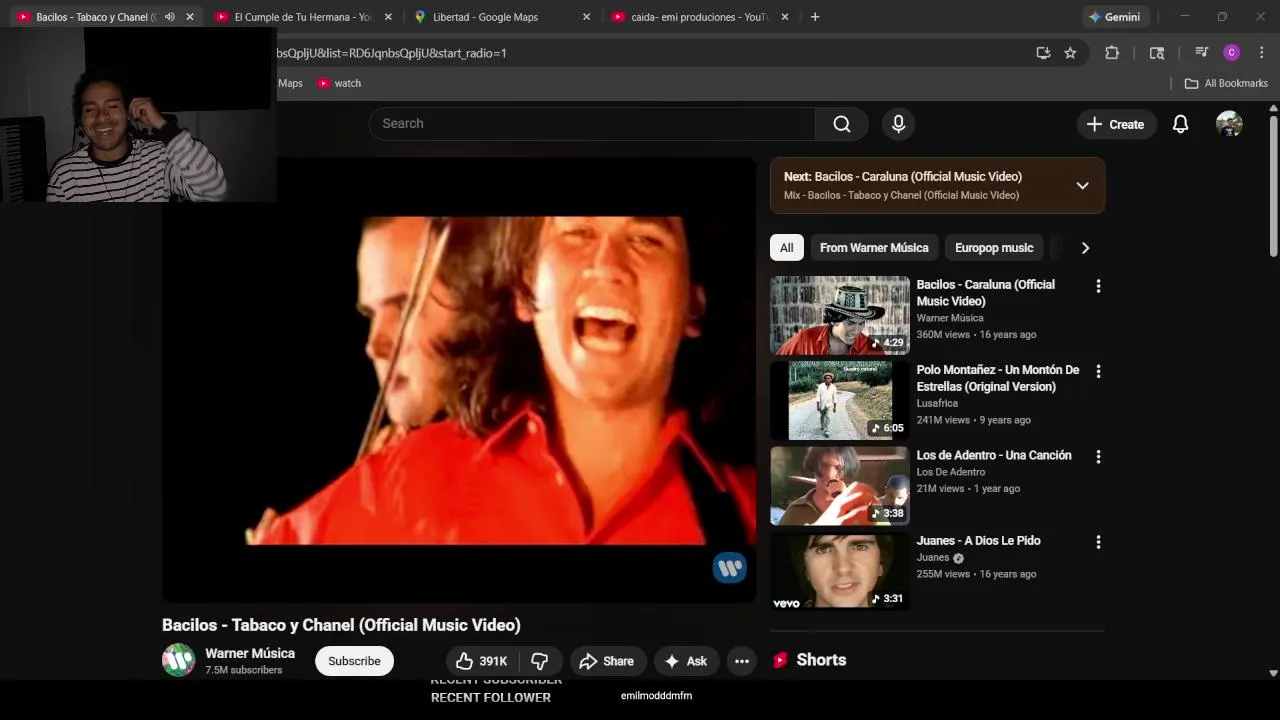This screenshot has height=720, width=1280.
Task: Show more filter chips with right arrow
Action: point(1085,248)
